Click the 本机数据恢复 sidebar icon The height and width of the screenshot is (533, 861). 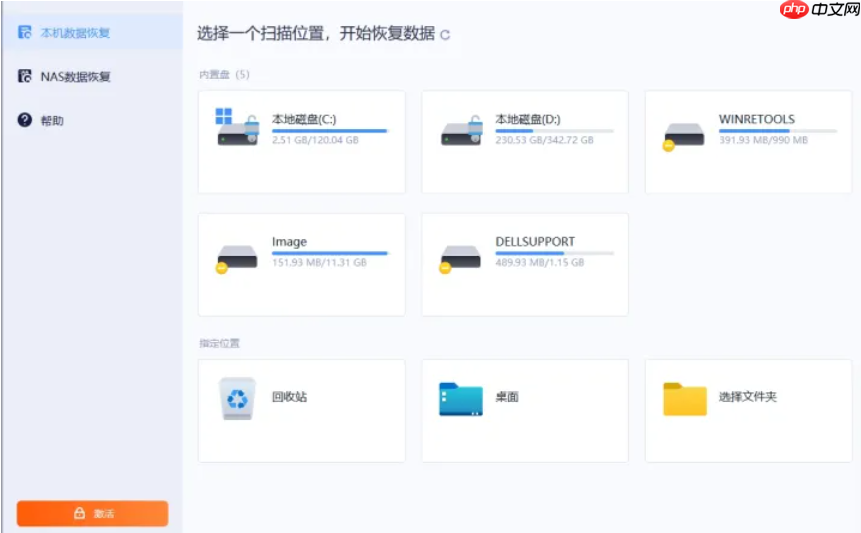tap(25, 32)
